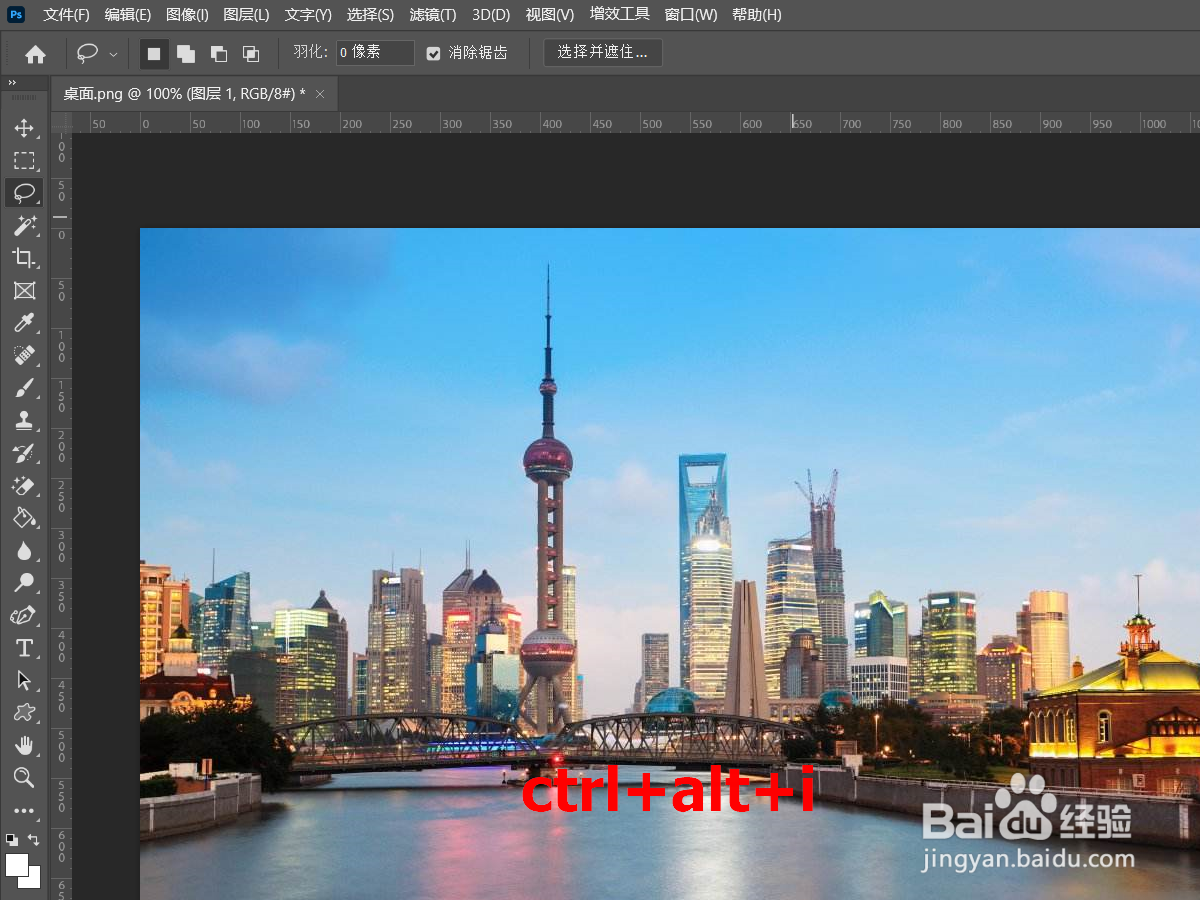
Task: Click the 选择并遮住 button
Action: coord(602,52)
